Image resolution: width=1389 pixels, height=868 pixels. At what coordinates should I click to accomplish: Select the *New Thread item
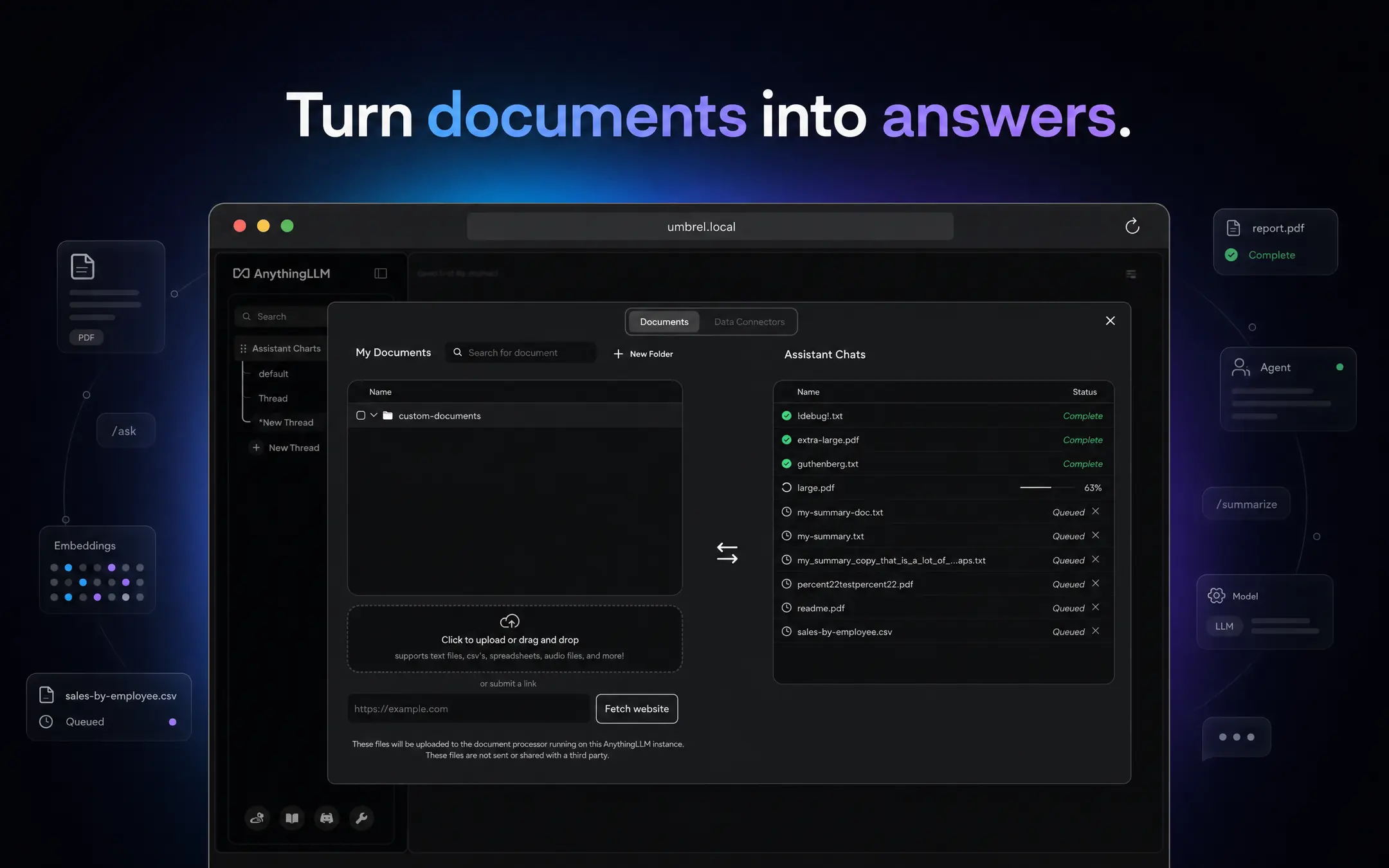click(x=286, y=422)
